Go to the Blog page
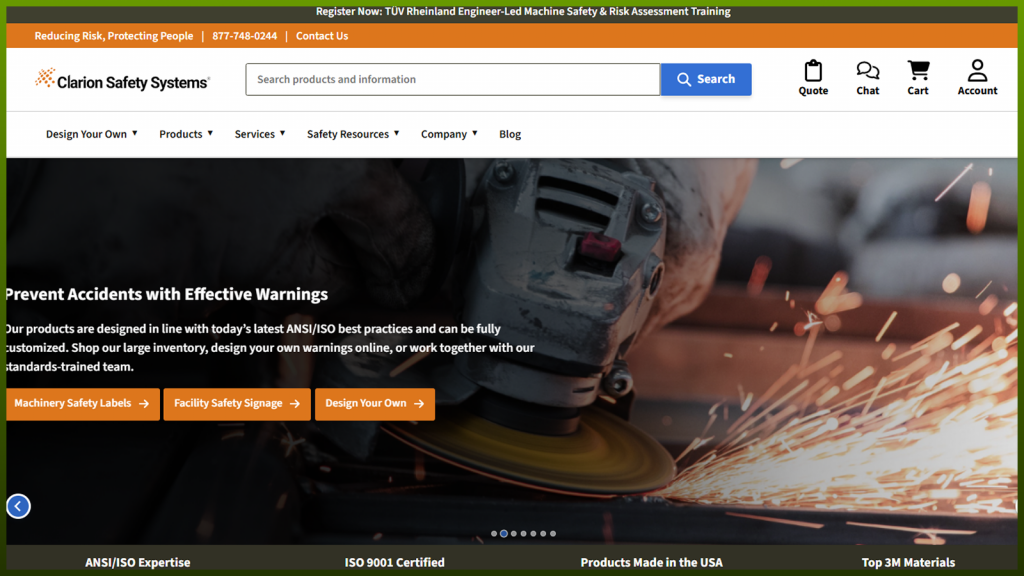Viewport: 1024px width, 576px height. 510,134
